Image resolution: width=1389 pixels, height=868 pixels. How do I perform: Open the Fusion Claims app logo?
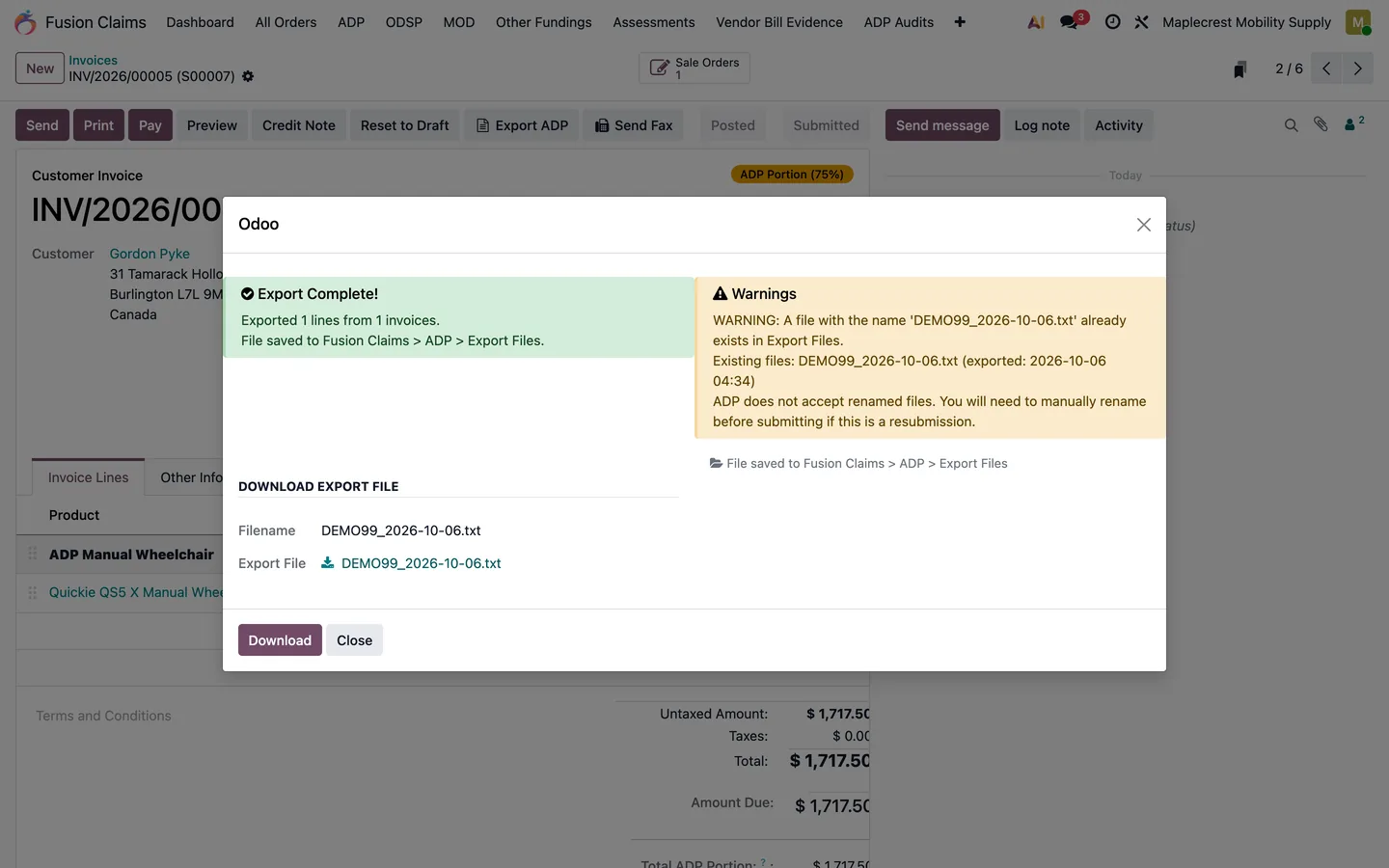coord(26,22)
